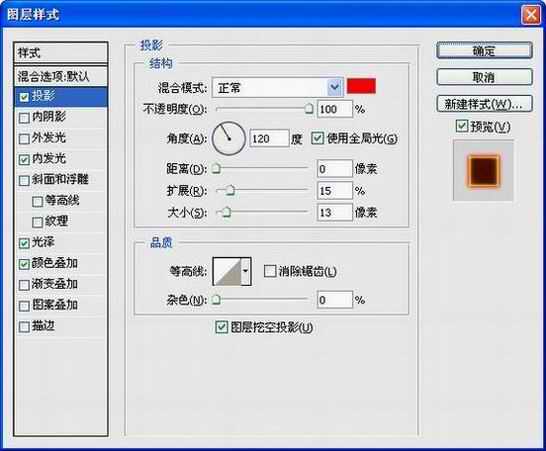Click the 不透明度 opacity slider handle

pyautogui.click(x=309, y=109)
